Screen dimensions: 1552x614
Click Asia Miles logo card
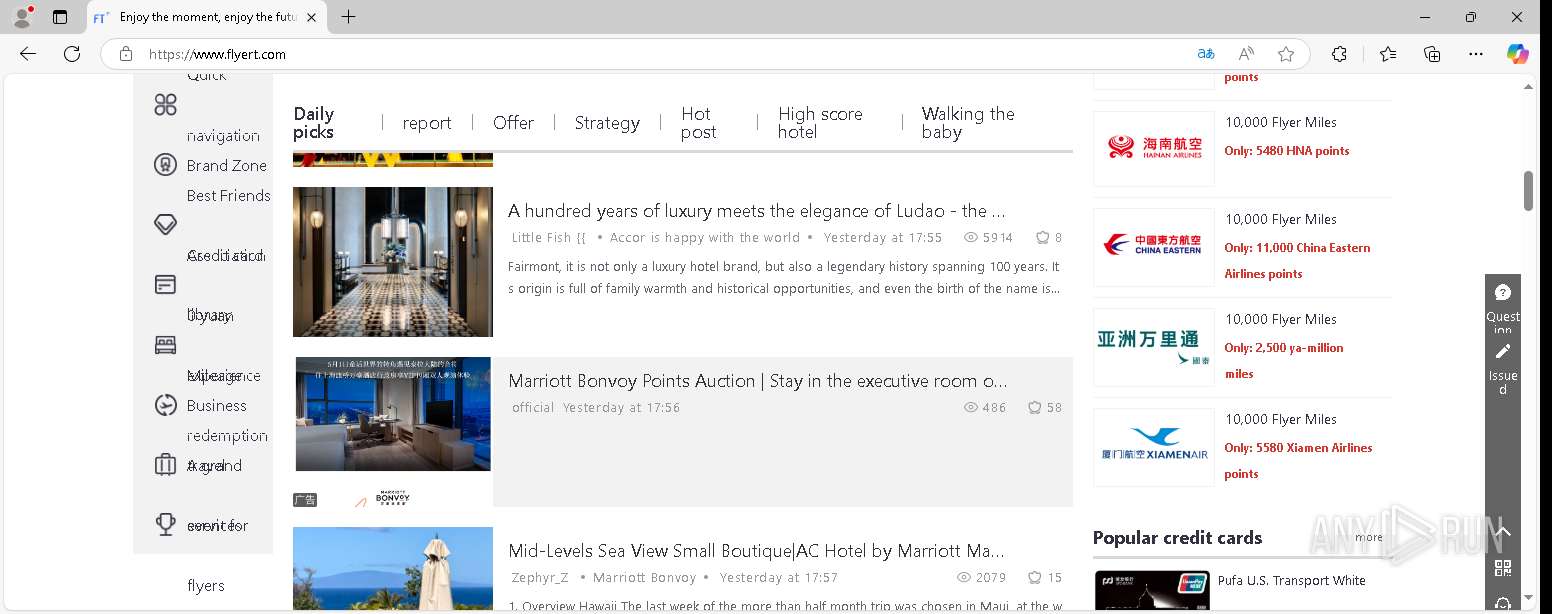tap(1154, 347)
